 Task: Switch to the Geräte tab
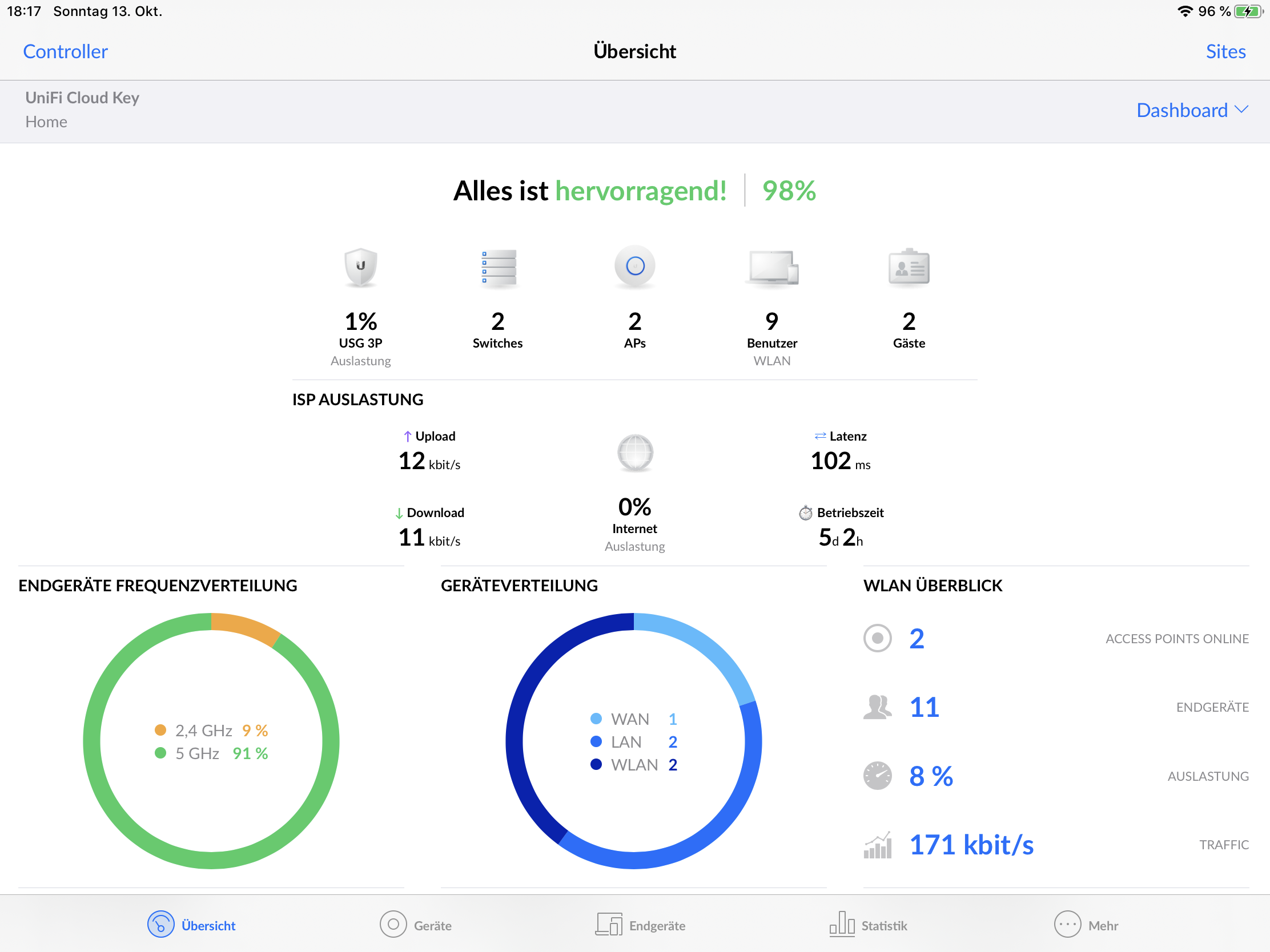point(416,925)
